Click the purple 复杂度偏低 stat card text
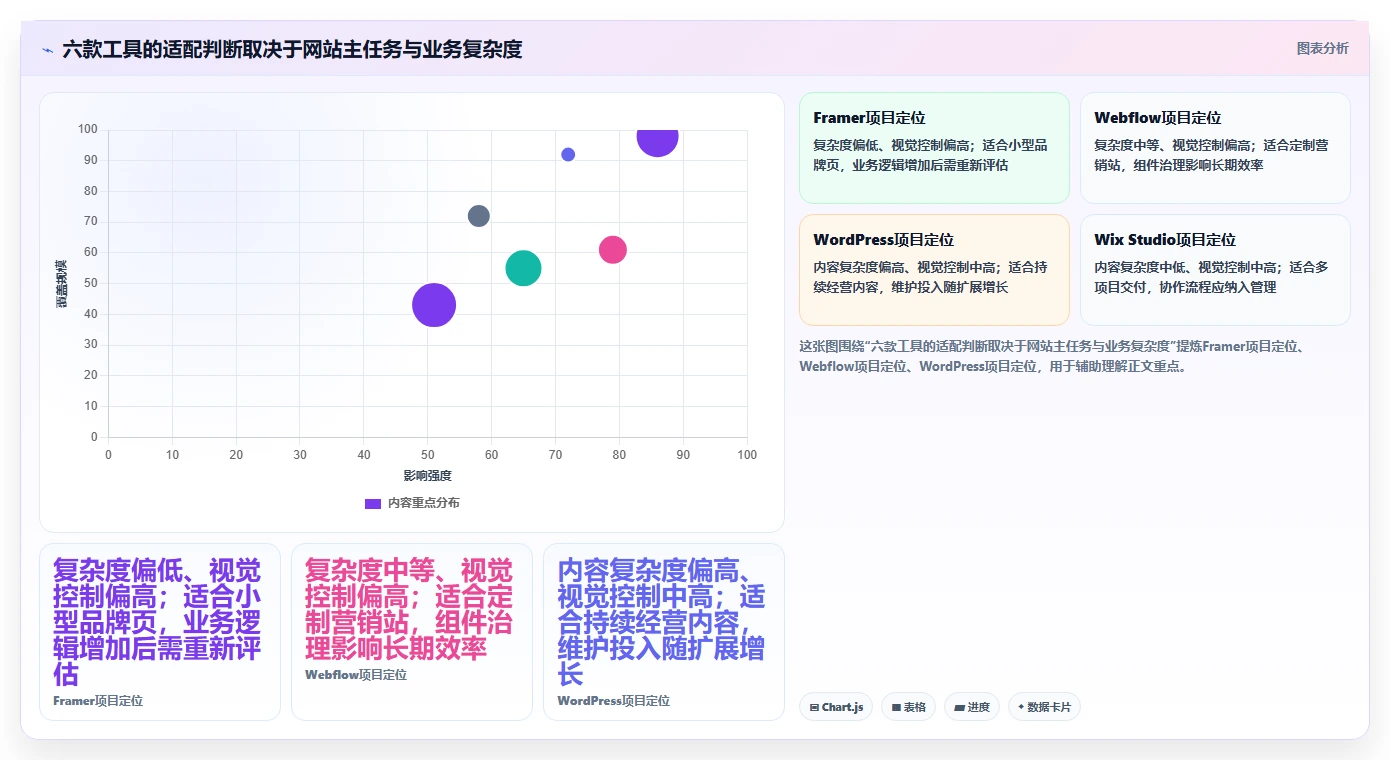 (x=157, y=622)
